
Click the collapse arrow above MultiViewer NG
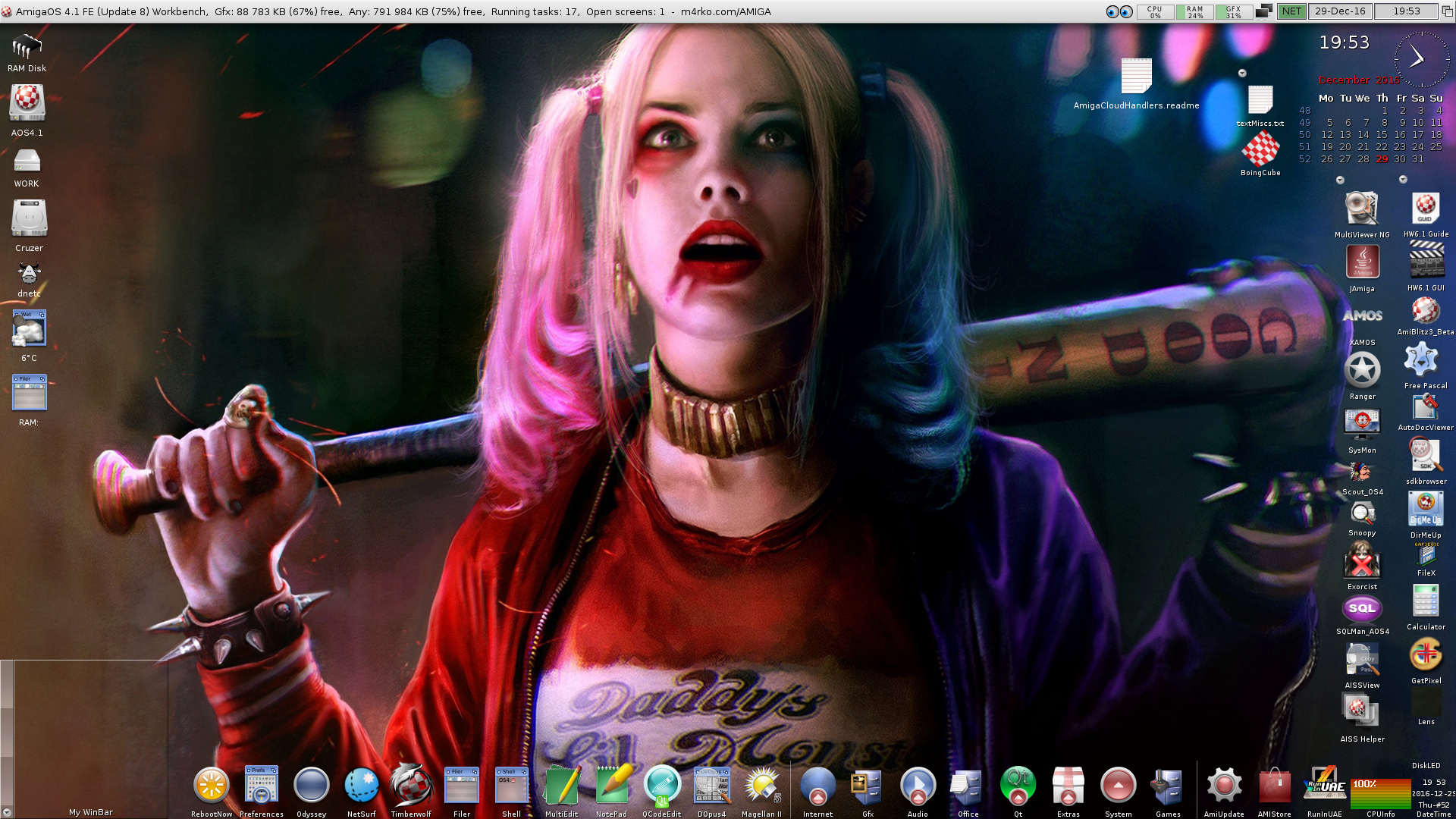click(1341, 181)
